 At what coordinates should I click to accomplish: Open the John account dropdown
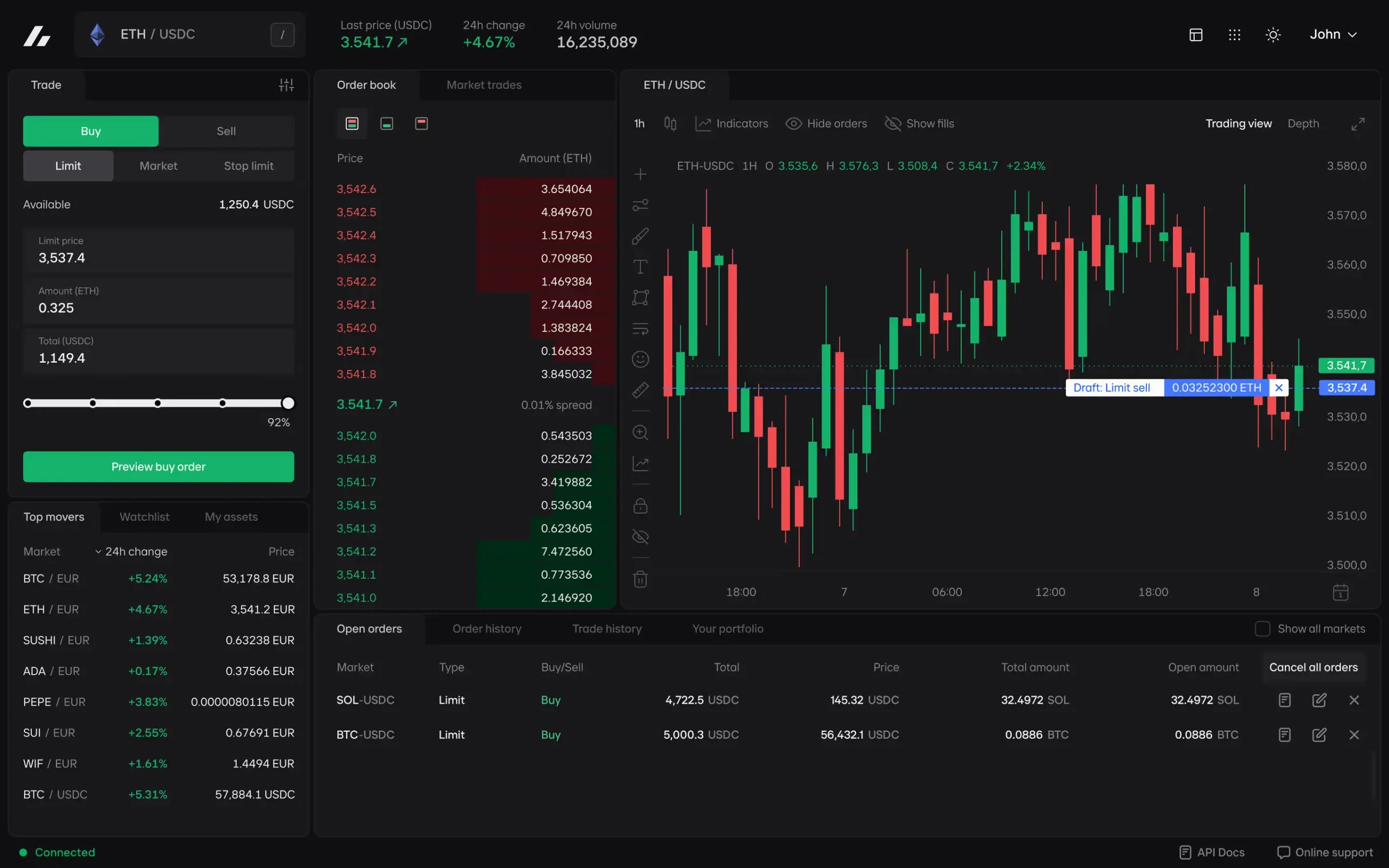pyautogui.click(x=1333, y=34)
